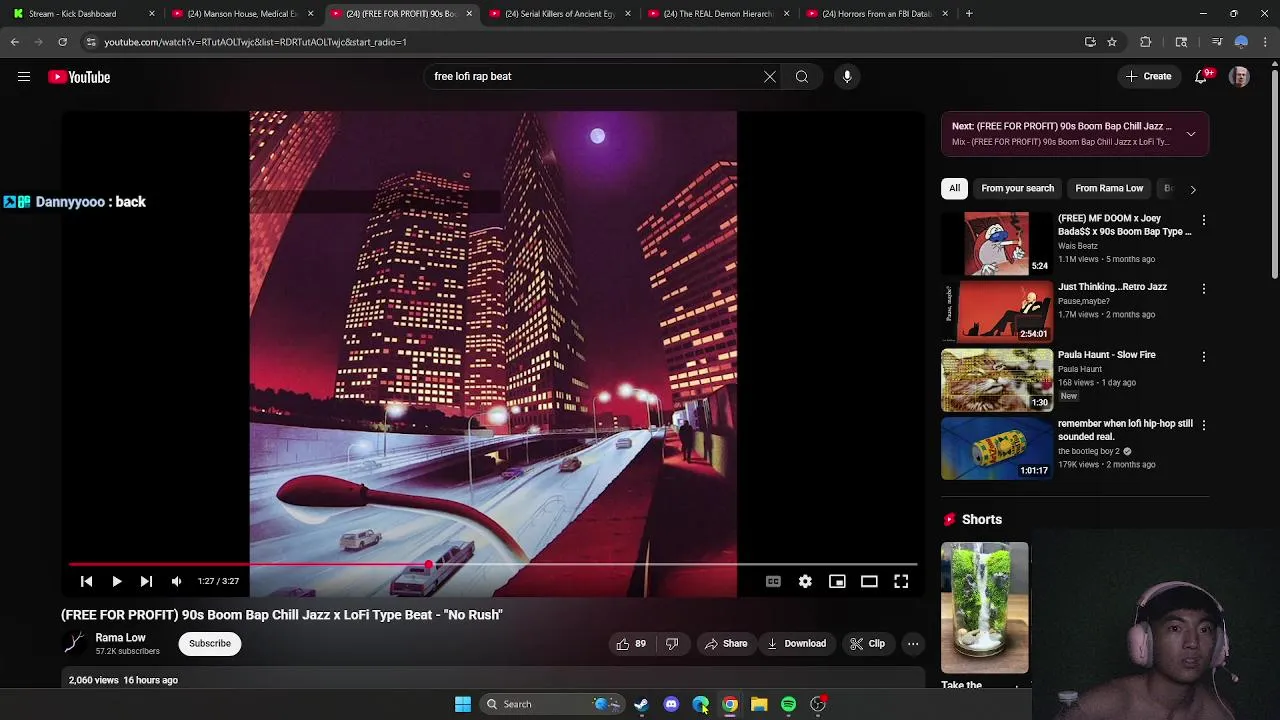Open Rama Low channel name link
1280x720 pixels.
click(x=120, y=637)
